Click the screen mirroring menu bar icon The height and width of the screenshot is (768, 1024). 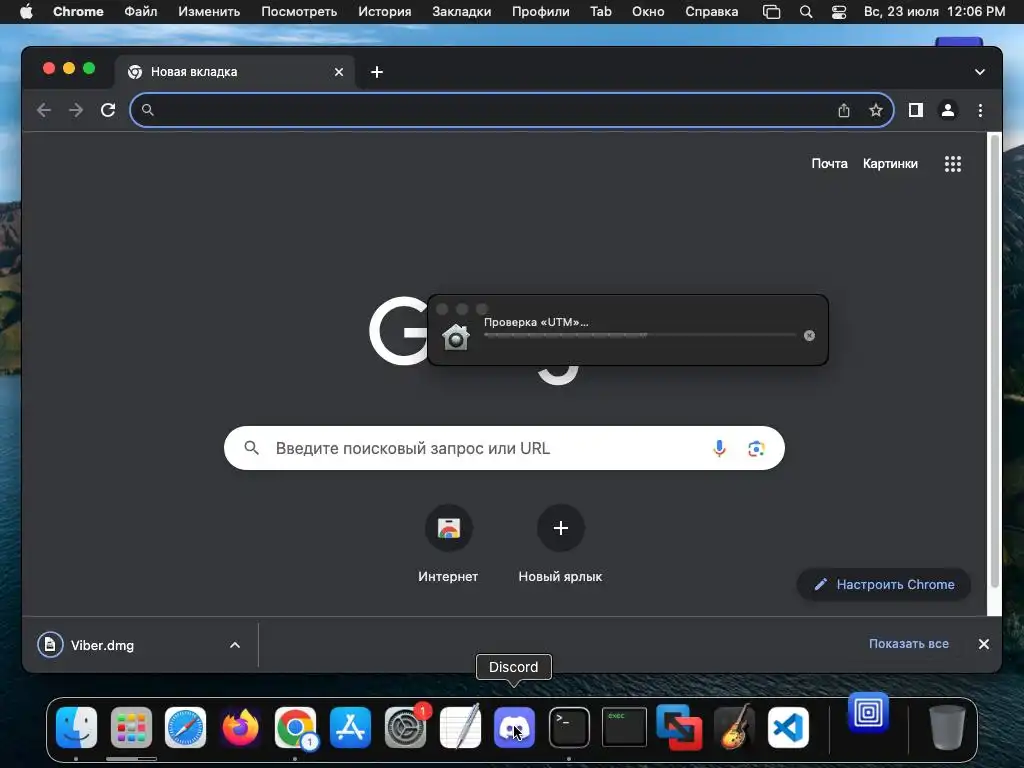pos(771,12)
